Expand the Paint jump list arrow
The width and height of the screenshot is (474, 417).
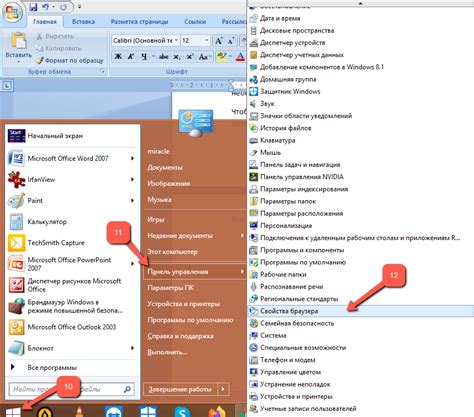coord(132,200)
